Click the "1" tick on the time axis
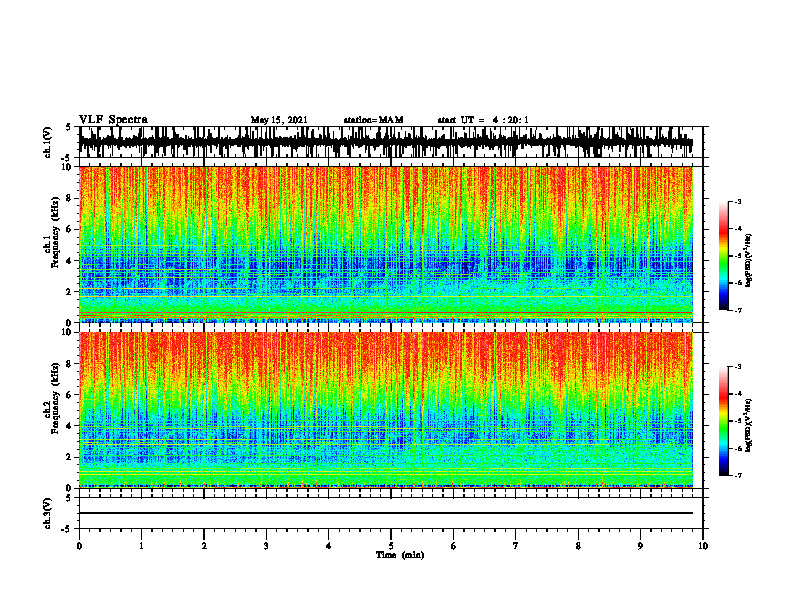This screenshot has width=792, height=612. pyautogui.click(x=141, y=546)
